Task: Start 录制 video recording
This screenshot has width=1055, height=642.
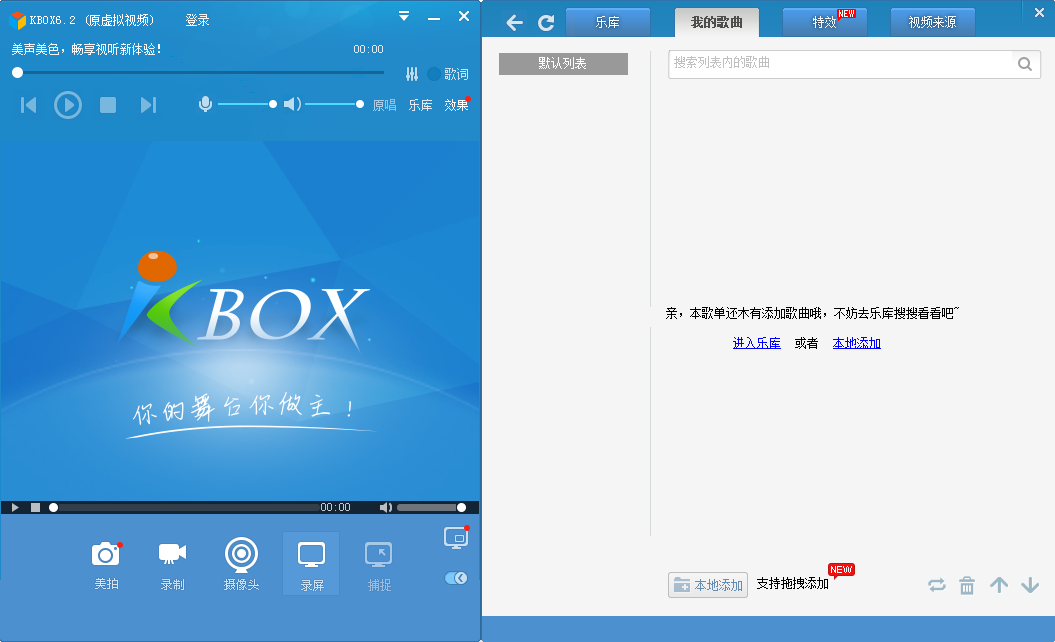Action: (172, 564)
